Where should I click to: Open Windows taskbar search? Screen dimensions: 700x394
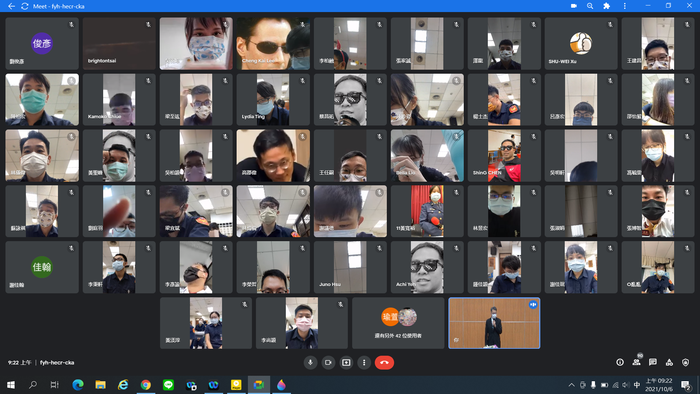[33, 385]
